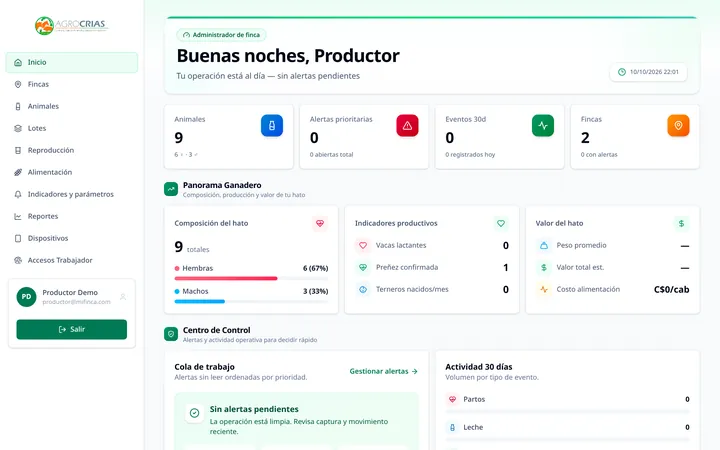The width and height of the screenshot is (720, 450).
Task: Open the Eventos 30d summary card
Action: [x=500, y=137]
